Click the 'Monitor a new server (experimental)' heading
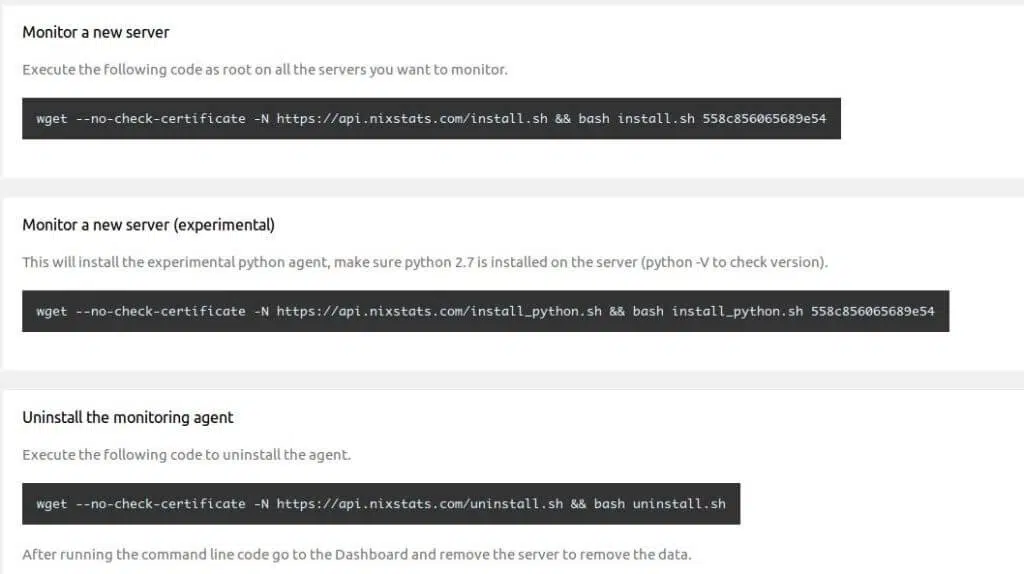The width and height of the screenshot is (1024, 574). point(148,225)
